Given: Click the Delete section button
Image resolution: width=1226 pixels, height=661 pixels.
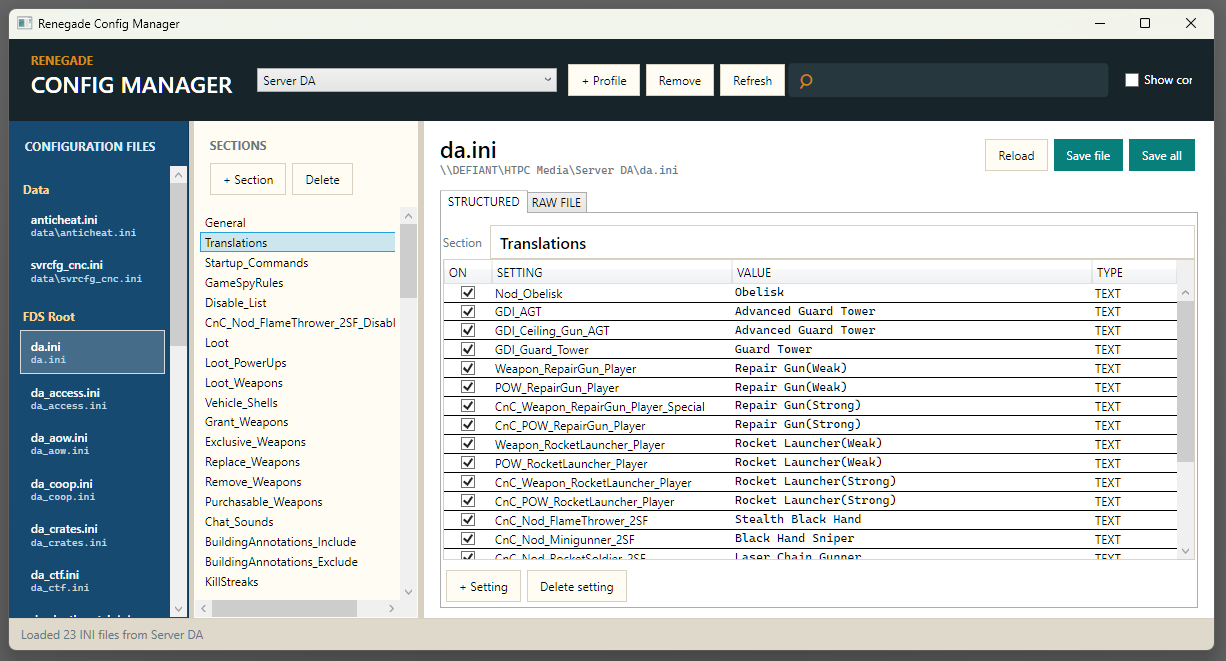Looking at the screenshot, I should [x=322, y=180].
